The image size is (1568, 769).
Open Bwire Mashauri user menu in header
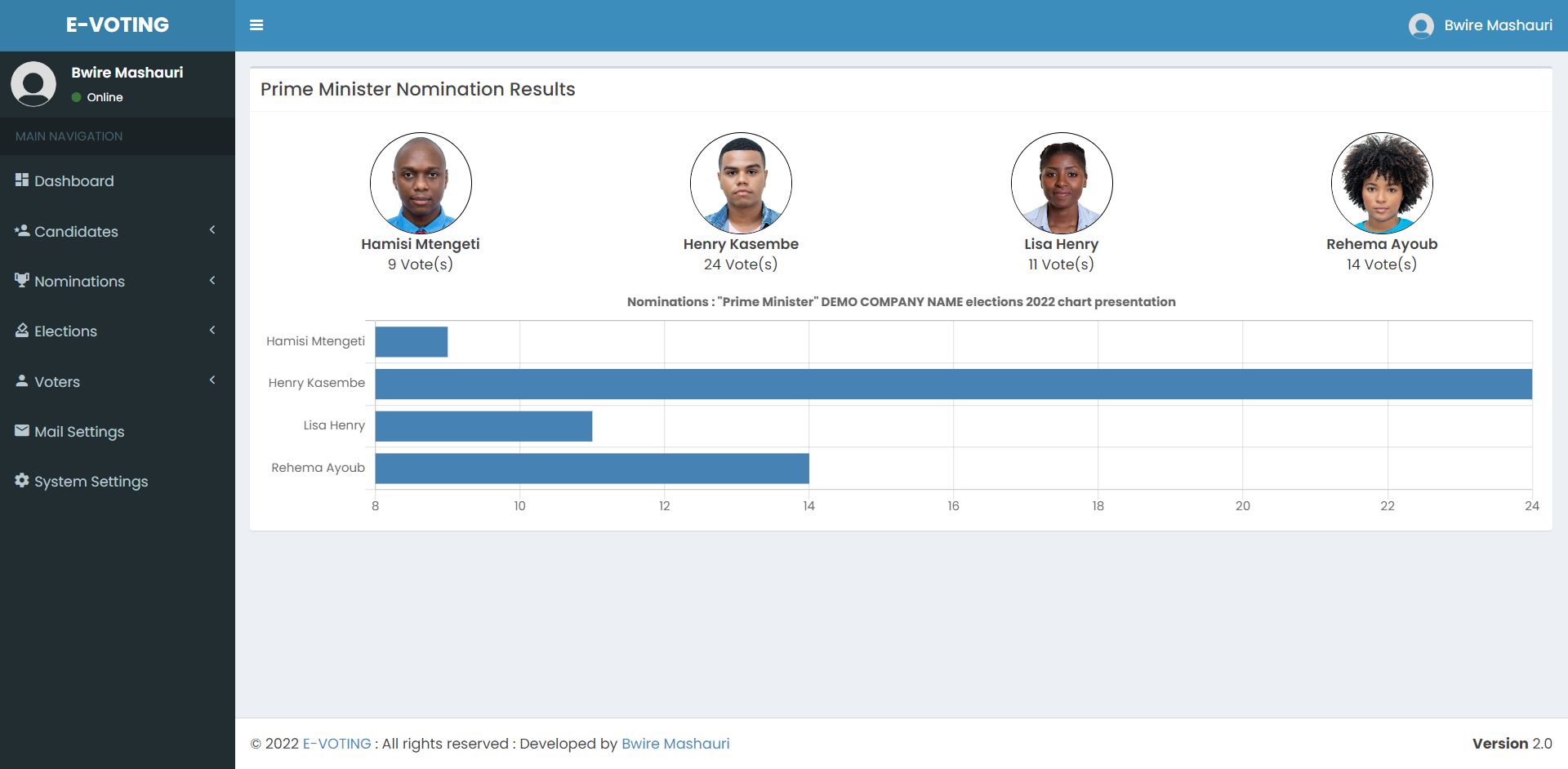click(x=1498, y=25)
